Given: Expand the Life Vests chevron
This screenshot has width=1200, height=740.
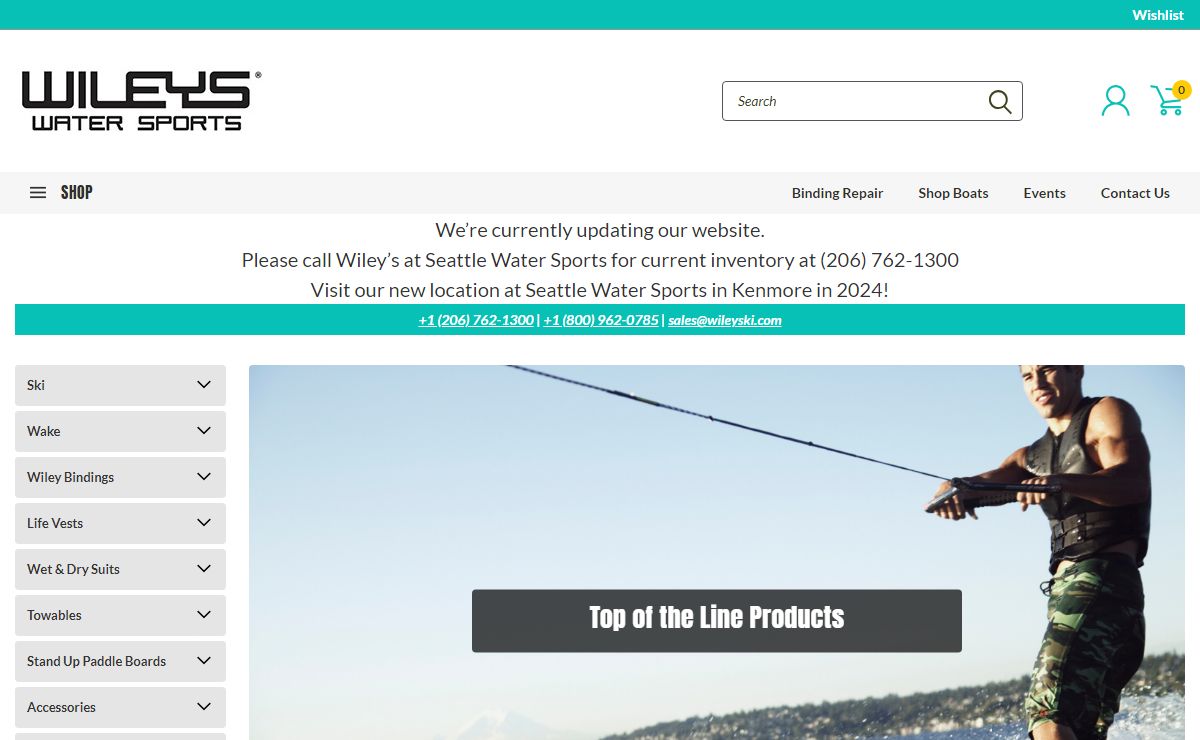Looking at the screenshot, I should pos(204,523).
